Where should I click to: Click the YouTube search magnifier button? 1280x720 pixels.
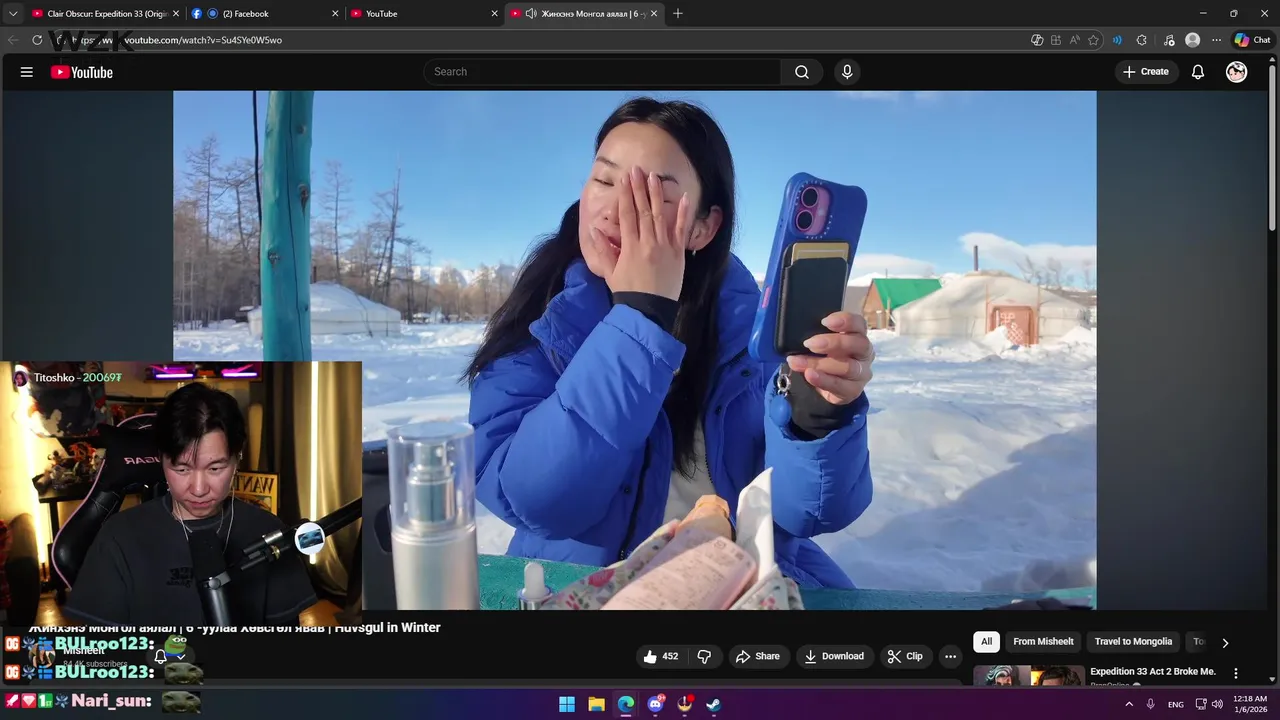point(802,72)
